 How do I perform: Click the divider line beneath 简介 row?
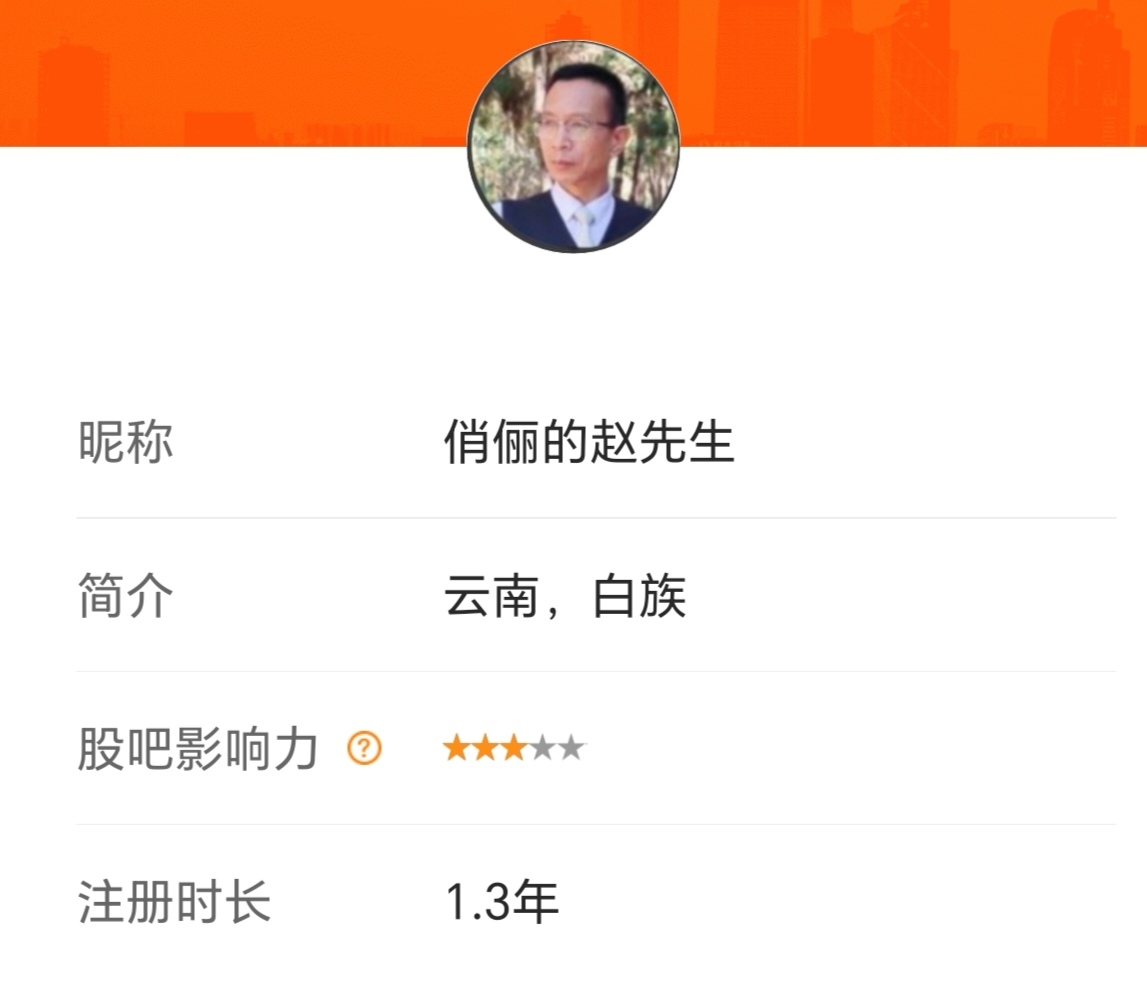(x=596, y=671)
